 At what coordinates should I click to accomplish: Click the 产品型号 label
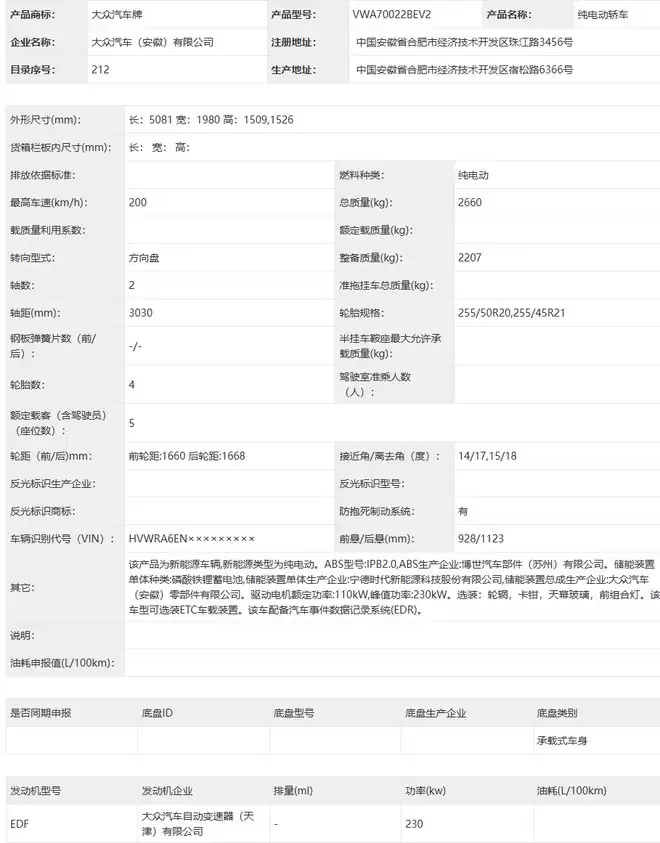coord(293,15)
